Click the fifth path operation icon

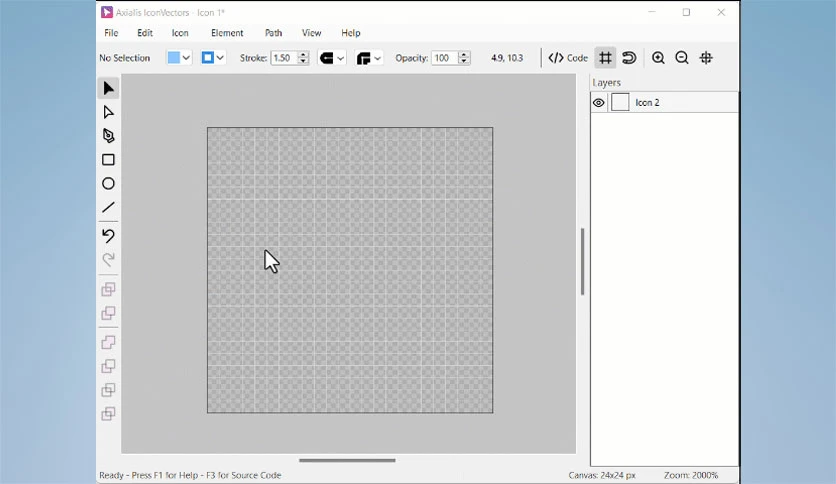(x=108, y=390)
